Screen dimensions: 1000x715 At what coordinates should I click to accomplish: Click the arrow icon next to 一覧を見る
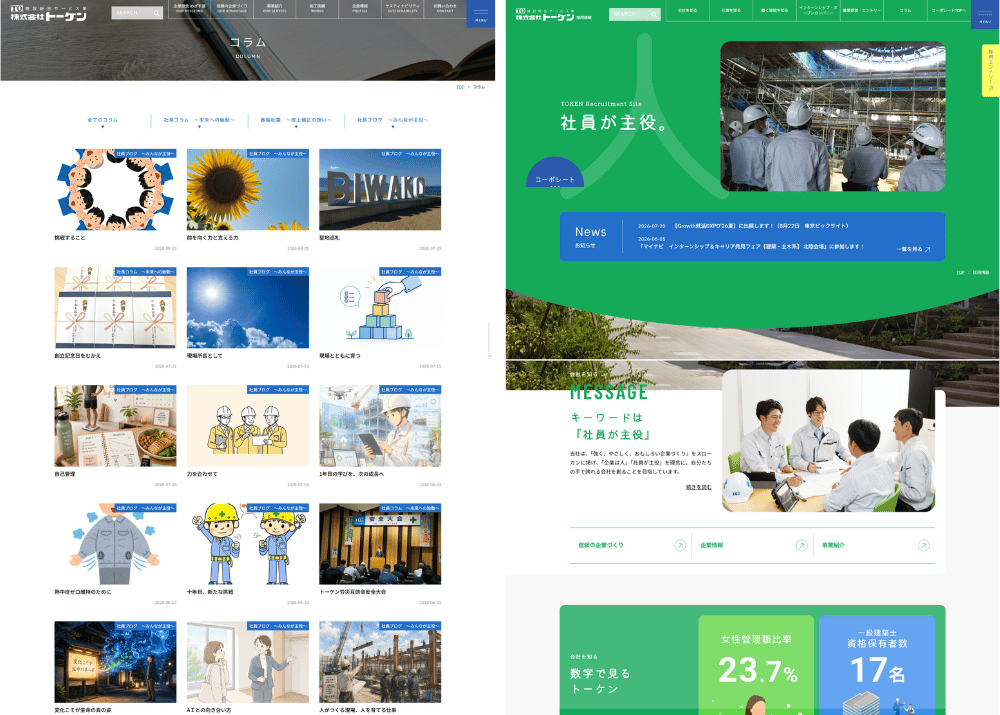pos(927,249)
